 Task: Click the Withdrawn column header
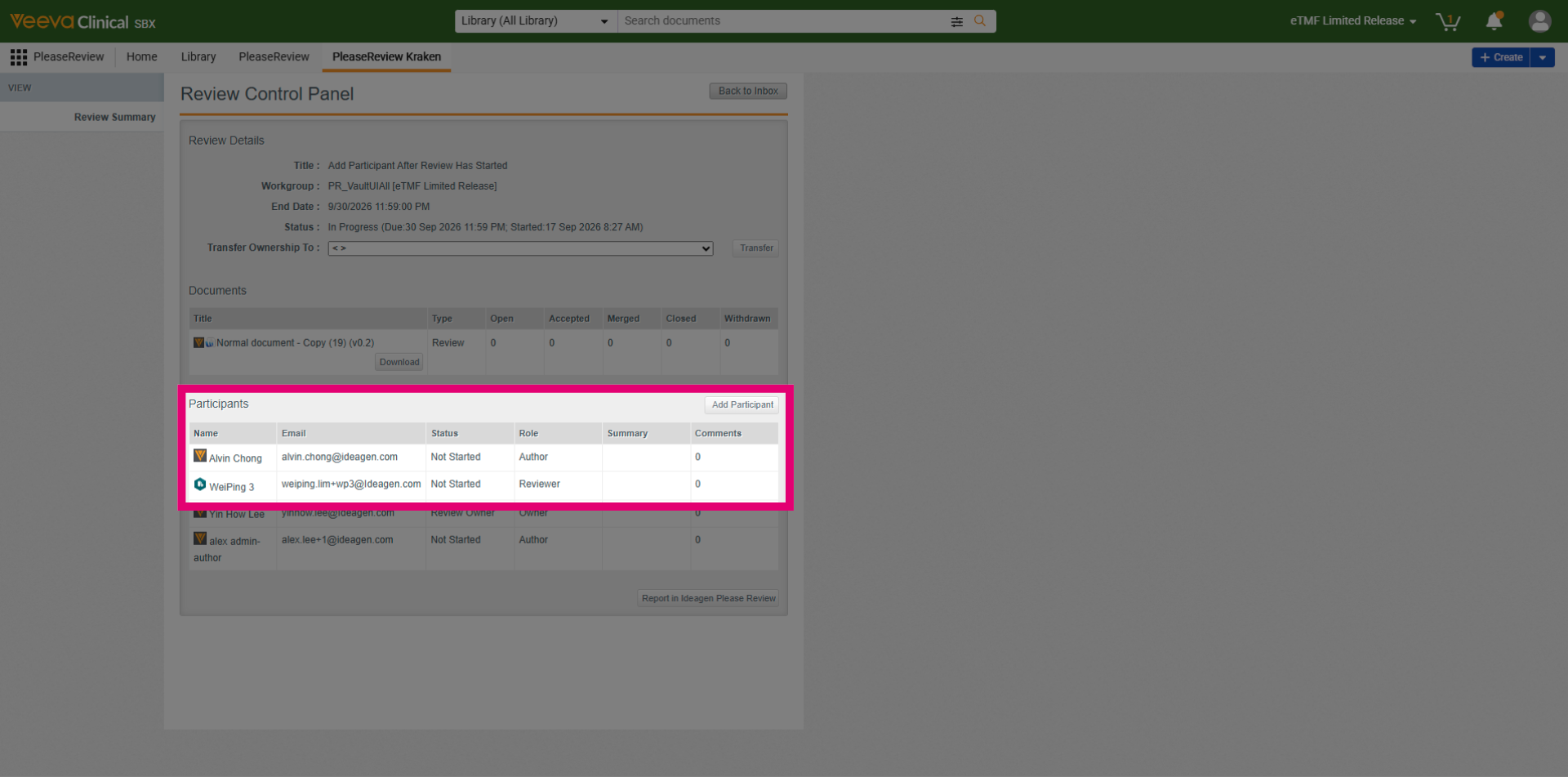click(747, 319)
